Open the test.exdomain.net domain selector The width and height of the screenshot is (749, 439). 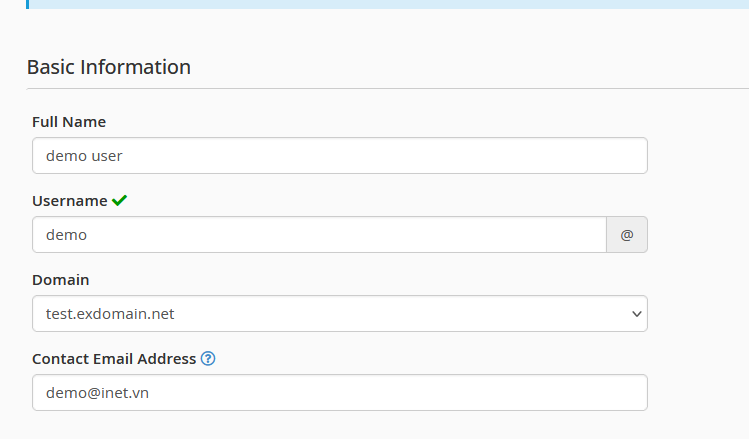340,313
